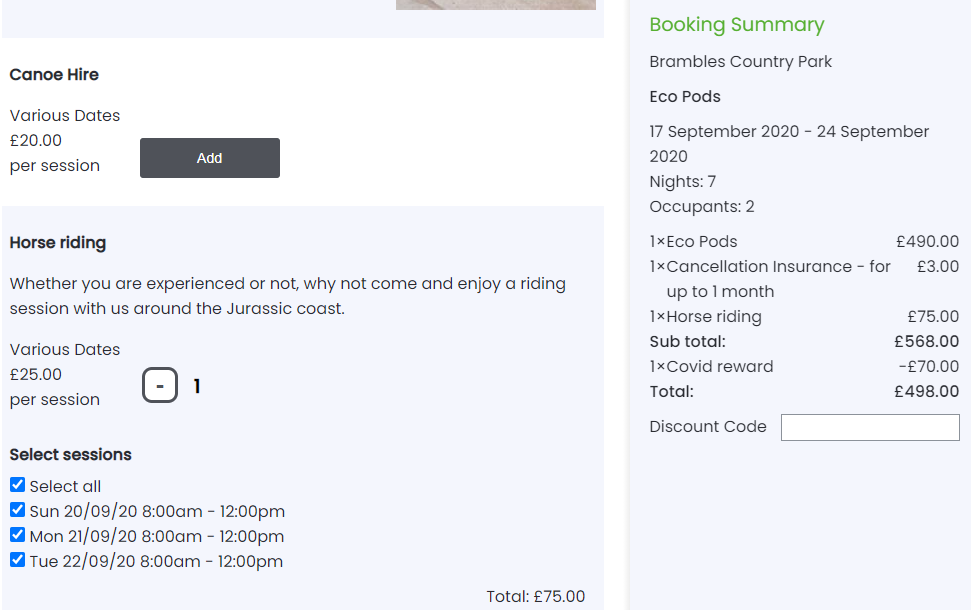
Task: Click the Horse riding quantity number 1
Action: tap(197, 386)
